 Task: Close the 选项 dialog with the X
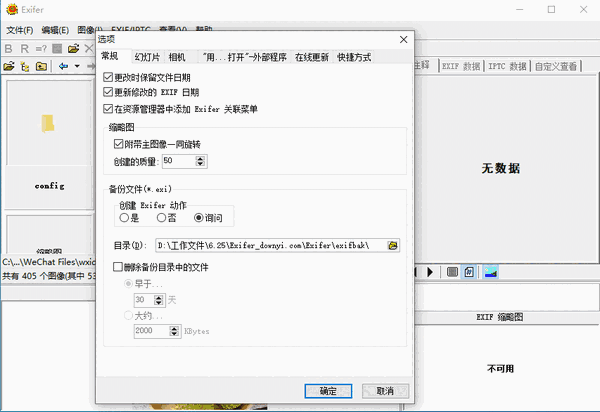(x=403, y=39)
